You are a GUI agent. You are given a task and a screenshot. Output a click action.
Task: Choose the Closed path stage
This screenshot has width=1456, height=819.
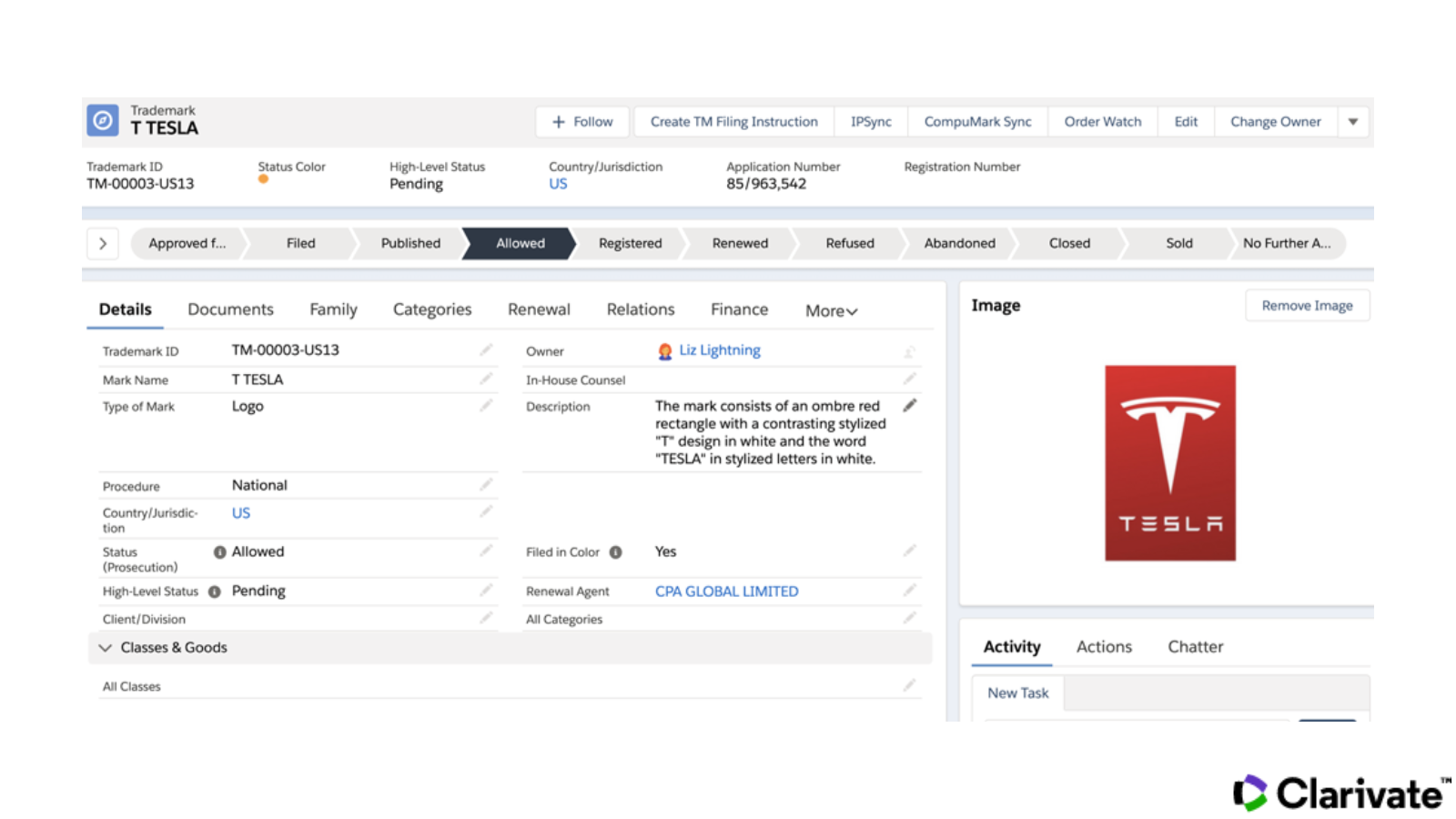click(x=1069, y=243)
